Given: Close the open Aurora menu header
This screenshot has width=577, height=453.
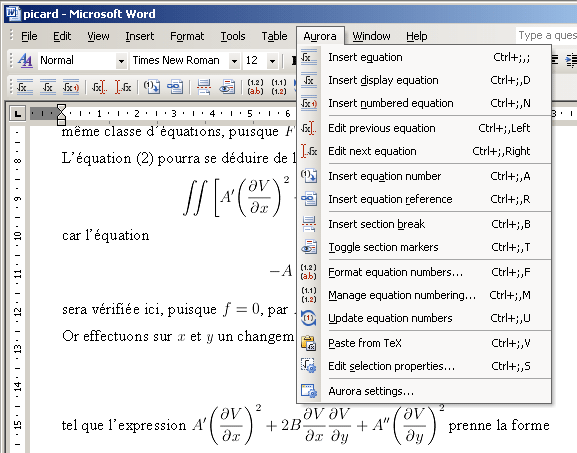Looking at the screenshot, I should [x=320, y=36].
